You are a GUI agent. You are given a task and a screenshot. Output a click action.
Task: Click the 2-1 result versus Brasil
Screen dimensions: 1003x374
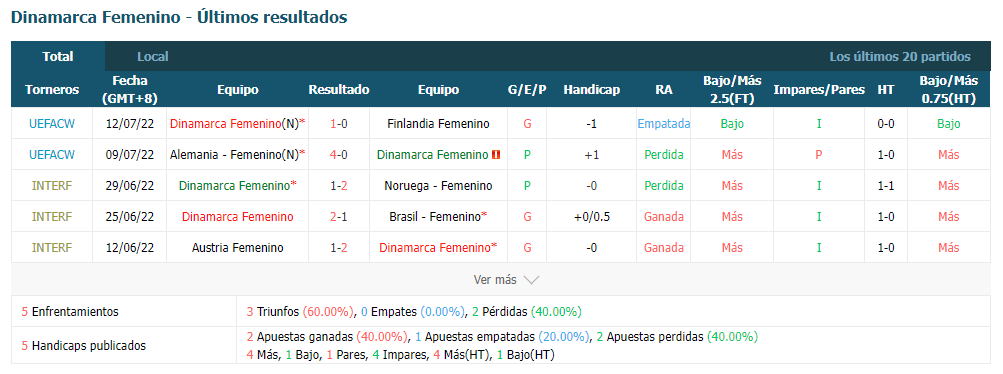pyautogui.click(x=339, y=217)
